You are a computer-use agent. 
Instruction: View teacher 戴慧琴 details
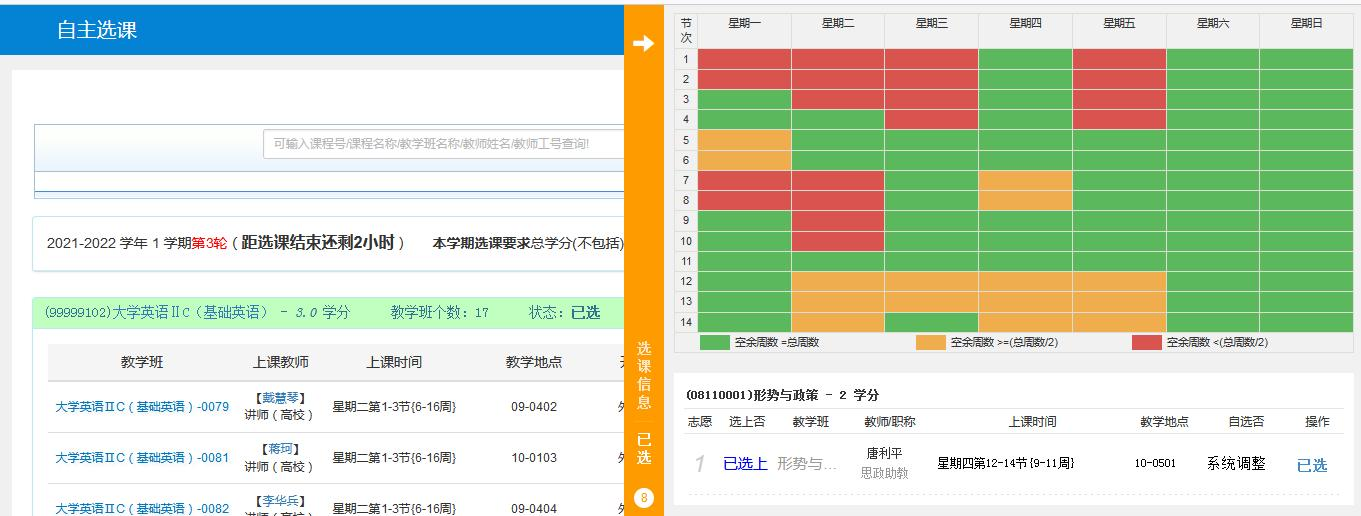(279, 398)
